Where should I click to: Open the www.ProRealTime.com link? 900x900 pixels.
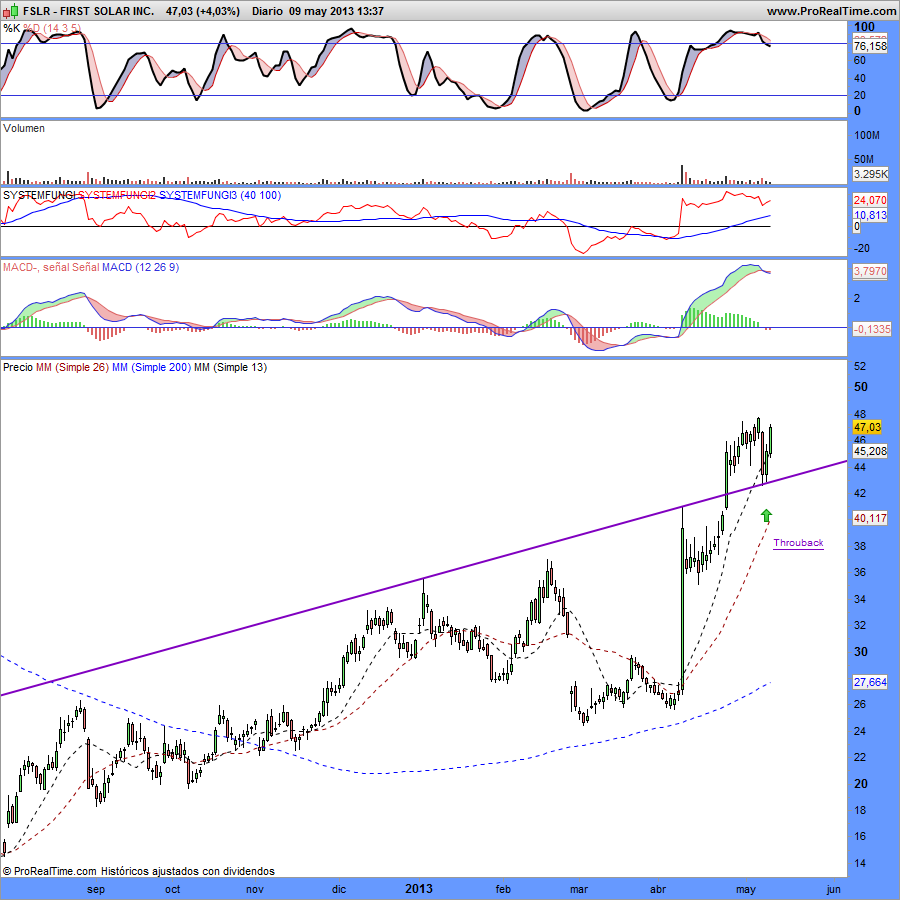point(832,11)
